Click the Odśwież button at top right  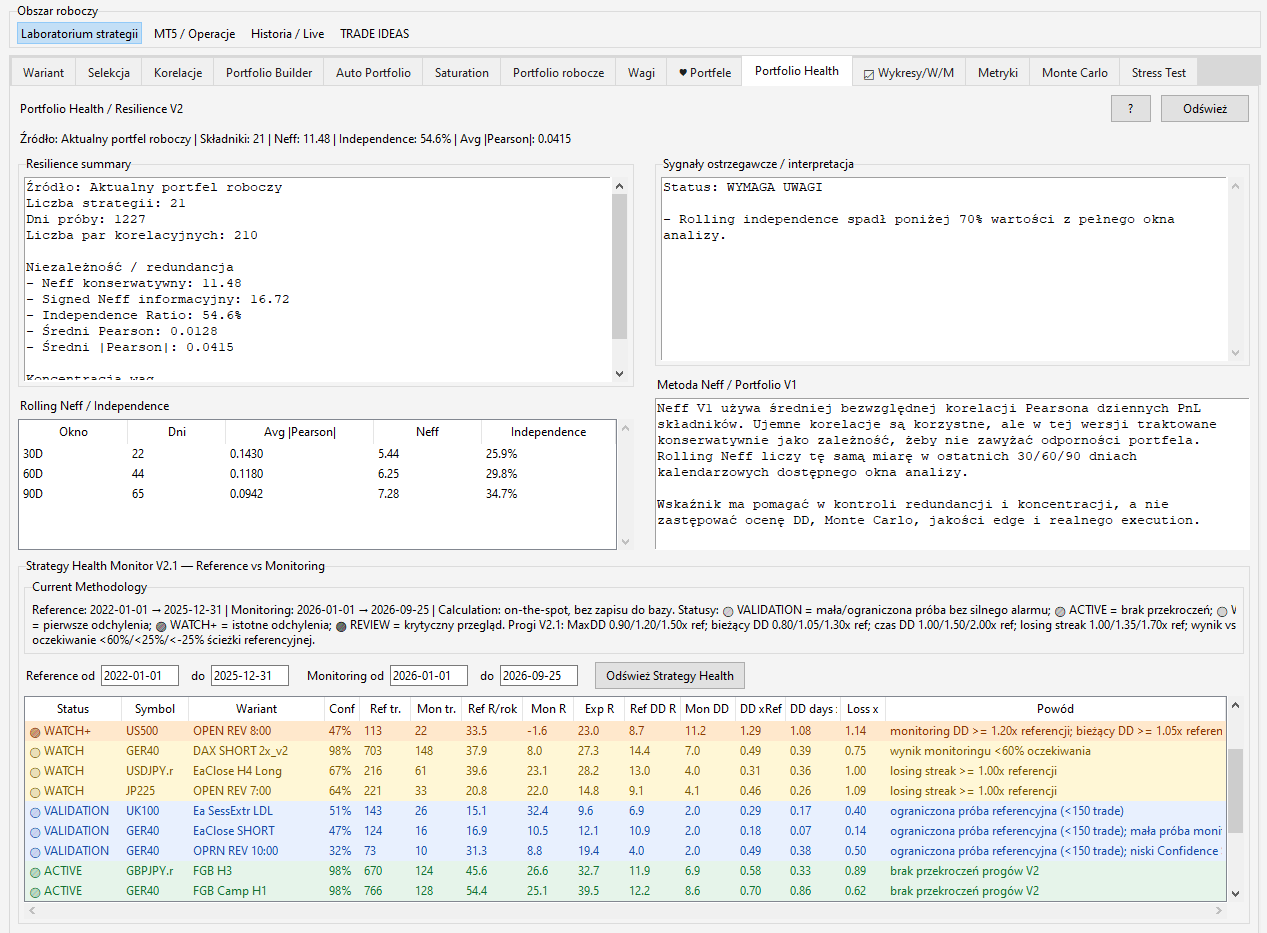[1205, 109]
